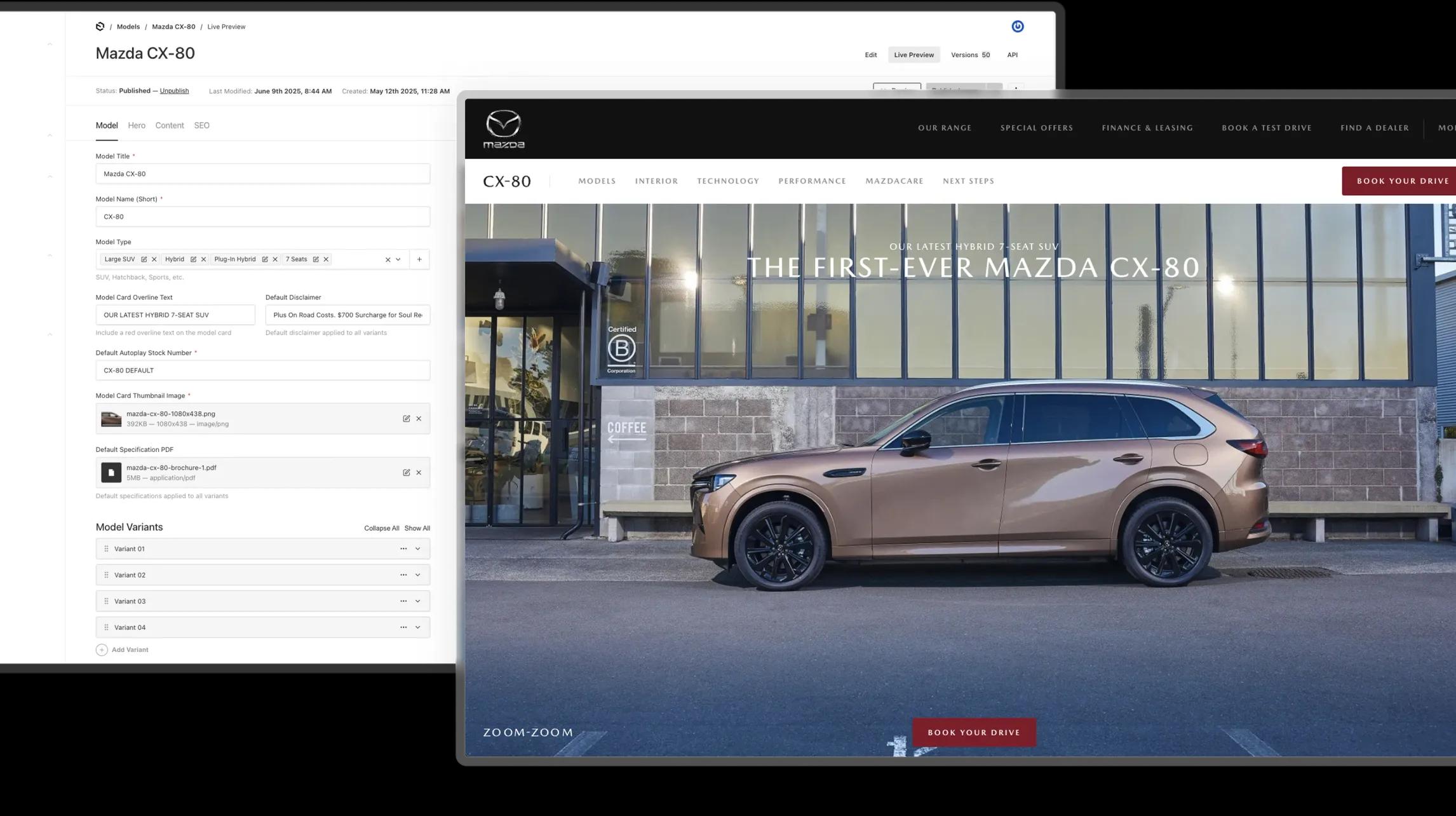Remove the Large SUV model type chip
The height and width of the screenshot is (816, 1456).
click(154, 259)
